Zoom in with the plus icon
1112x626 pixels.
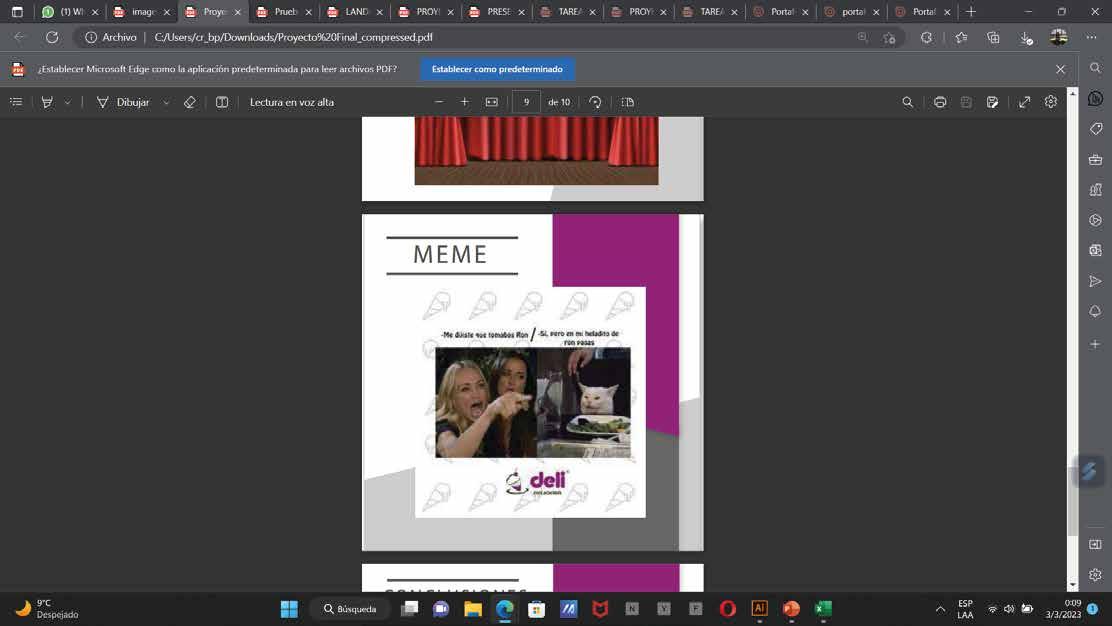click(465, 102)
